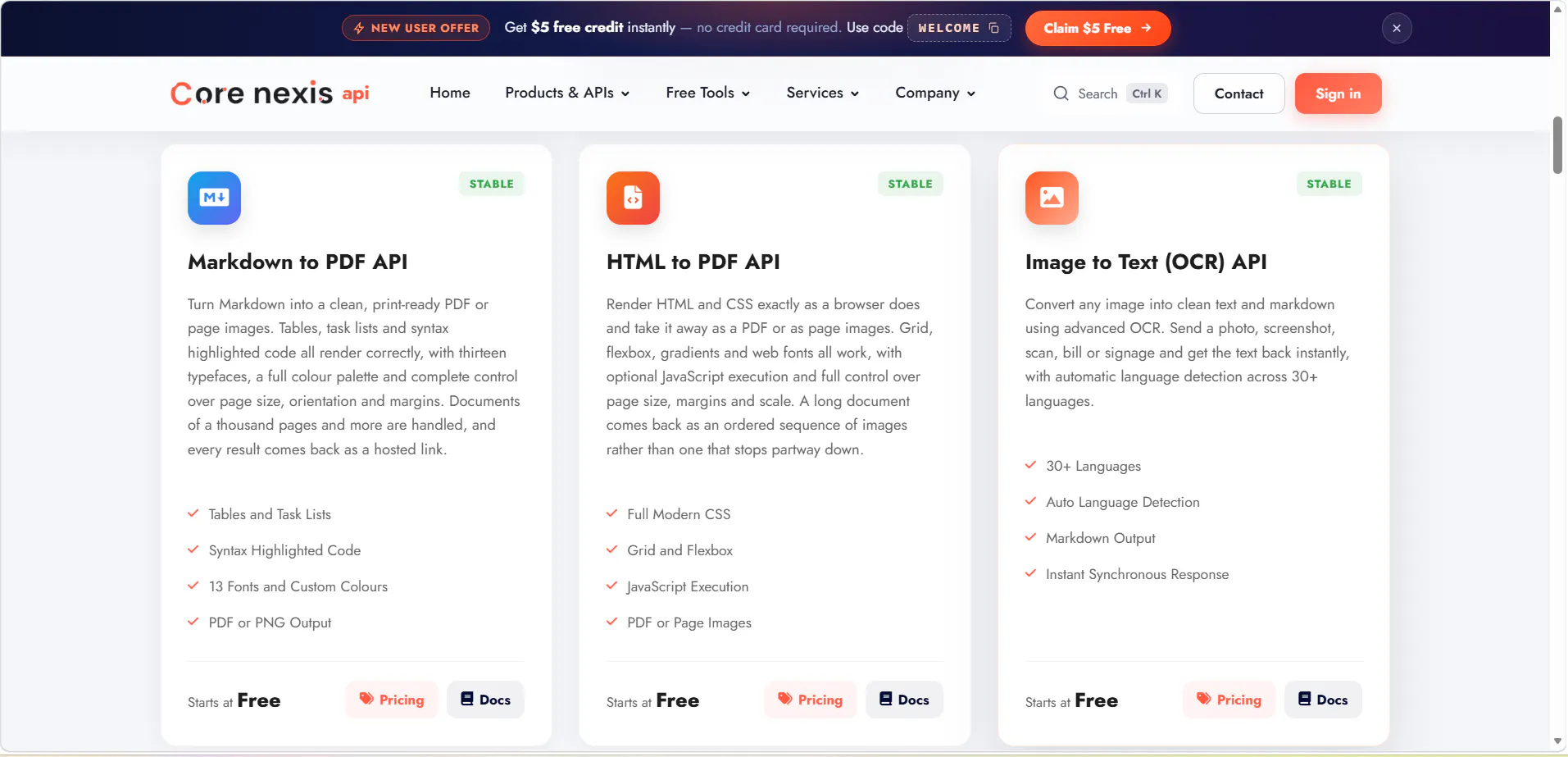Viewport: 1568px width, 757px height.
Task: Open Pricing for Markdown to PDF API
Action: [x=392, y=700]
